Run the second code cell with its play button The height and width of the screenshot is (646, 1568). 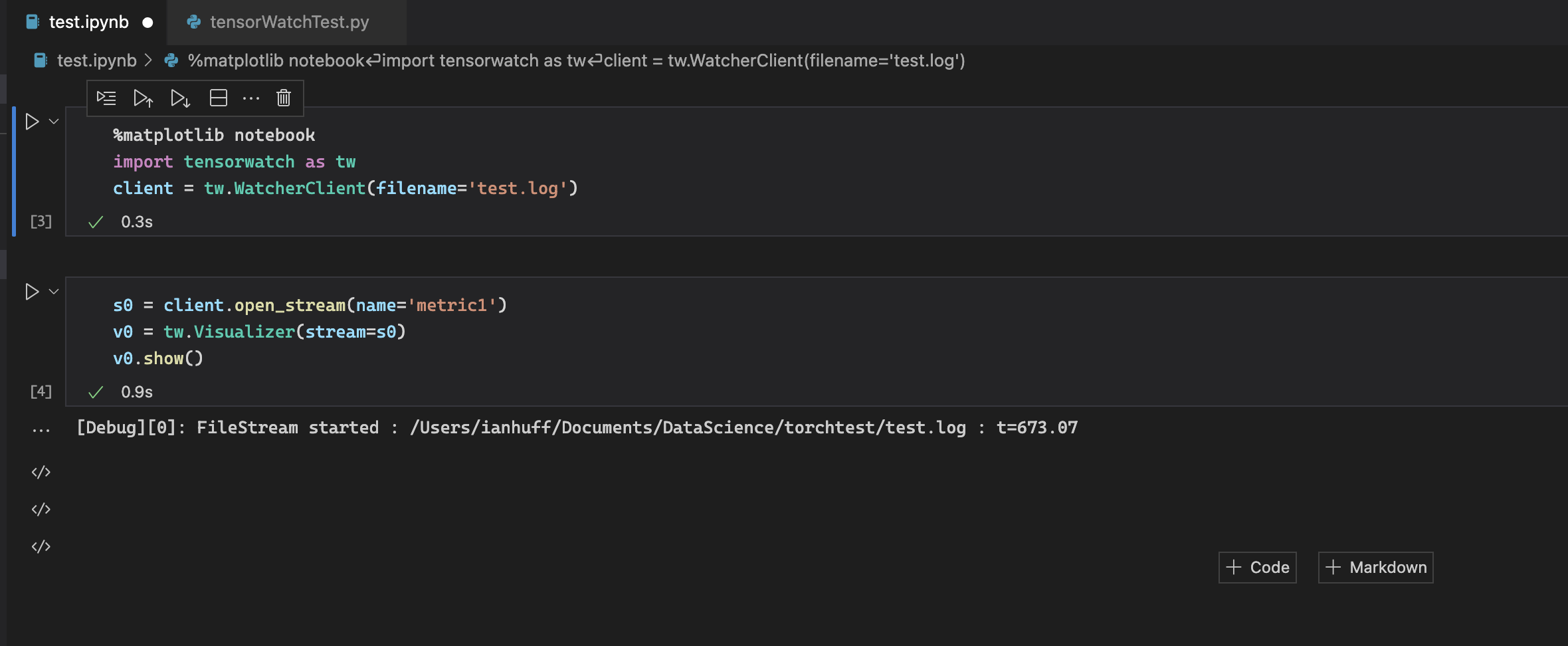[x=31, y=290]
